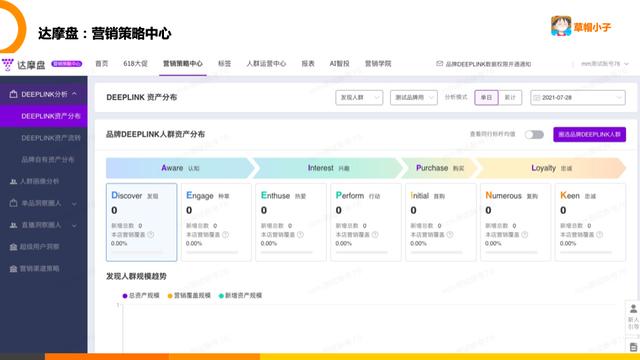Toggle the industry benchmark switch
Viewport: 640px width, 360px height.
click(x=534, y=134)
